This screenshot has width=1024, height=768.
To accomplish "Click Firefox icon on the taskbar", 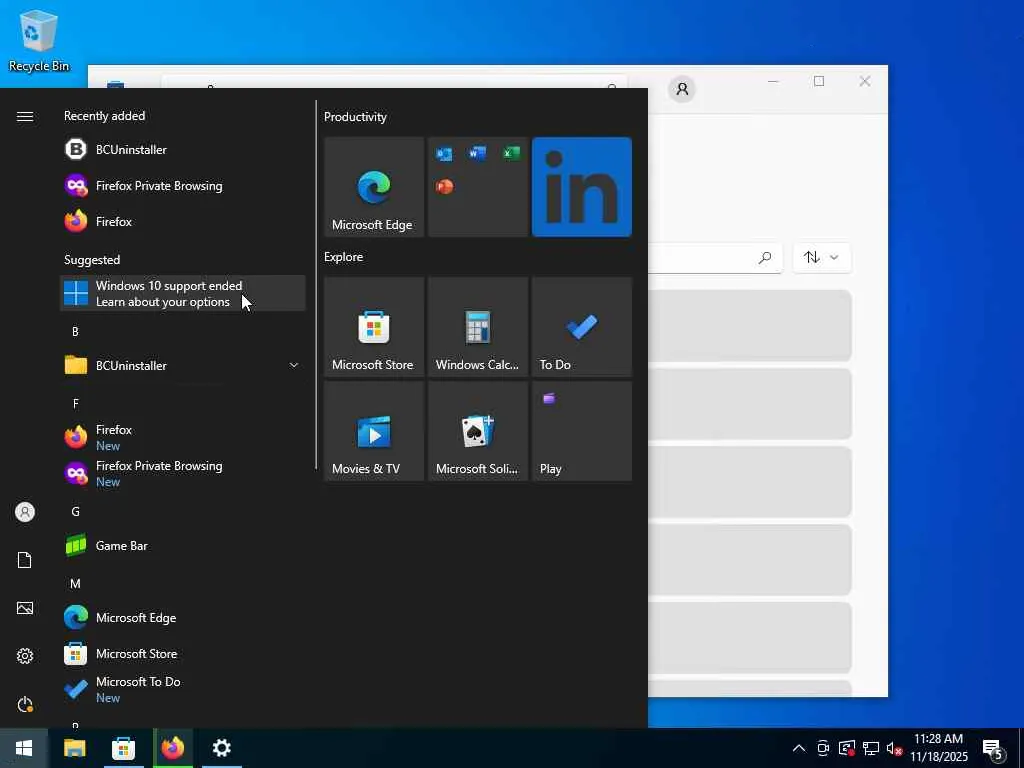I will click(173, 748).
